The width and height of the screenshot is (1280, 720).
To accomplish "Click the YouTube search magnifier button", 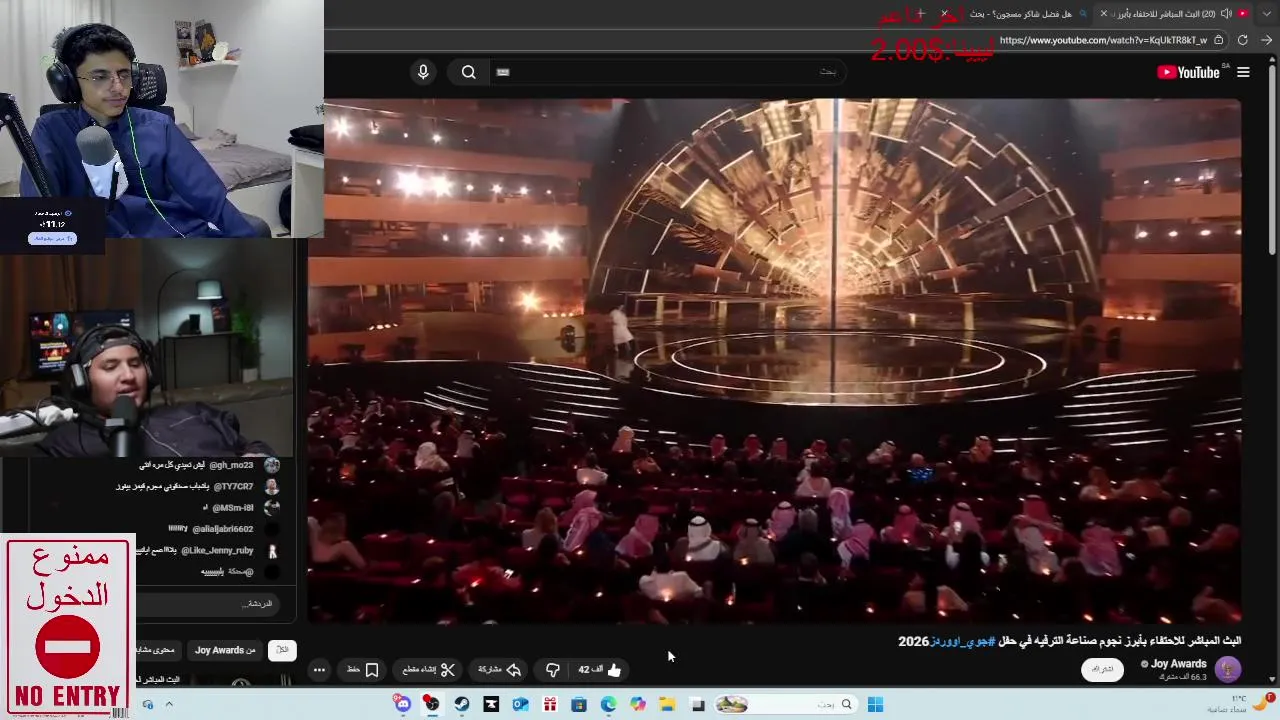I will [469, 72].
